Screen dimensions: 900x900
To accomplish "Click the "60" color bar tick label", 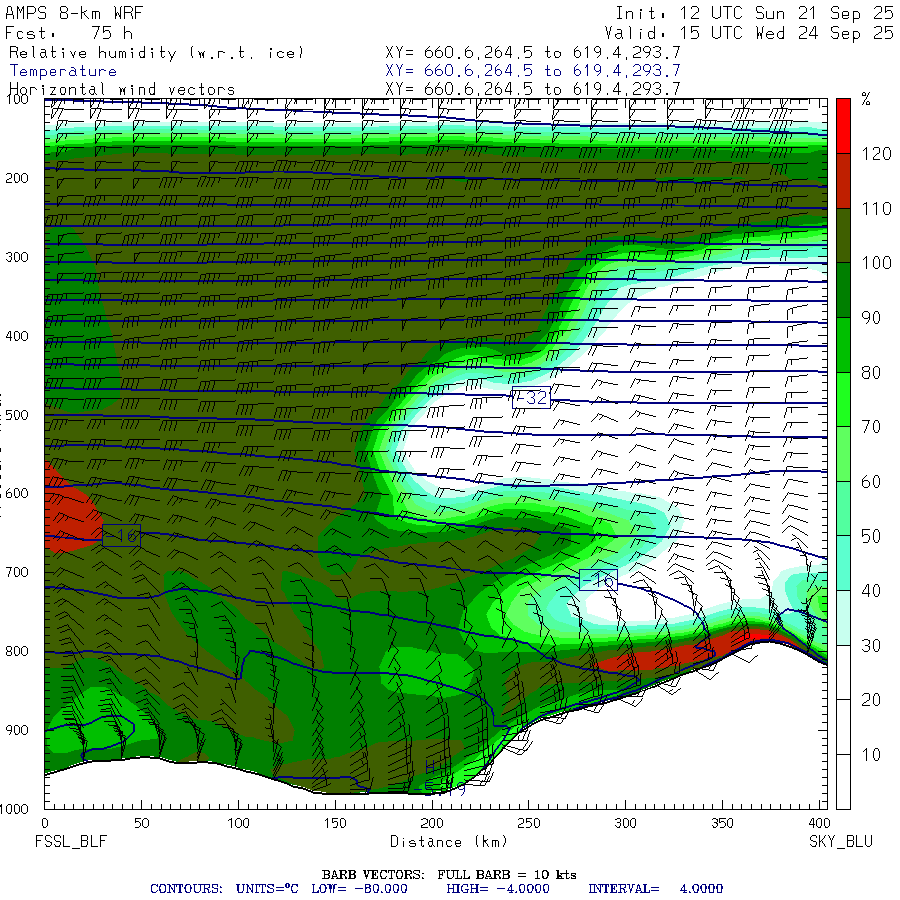I will [871, 482].
